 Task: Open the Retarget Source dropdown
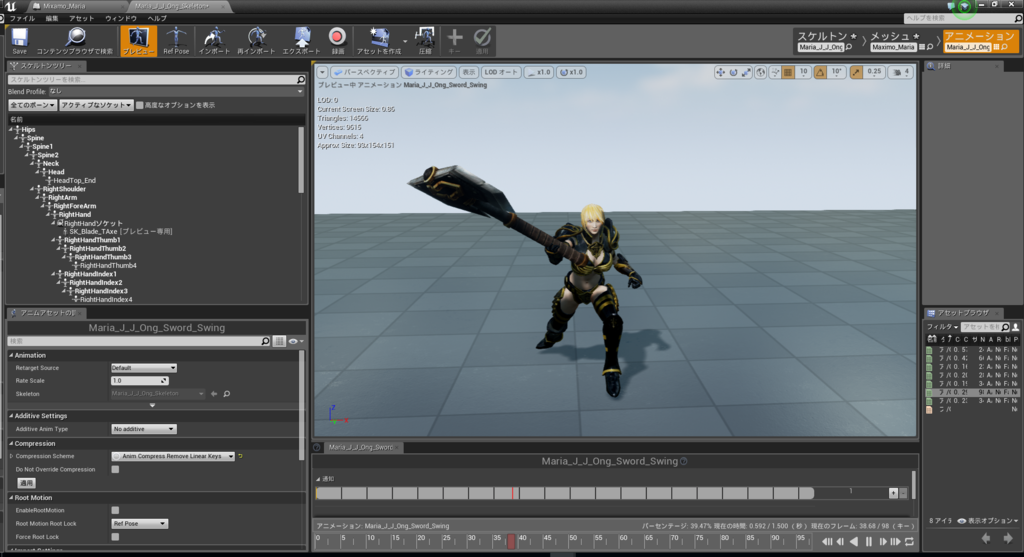(x=144, y=368)
